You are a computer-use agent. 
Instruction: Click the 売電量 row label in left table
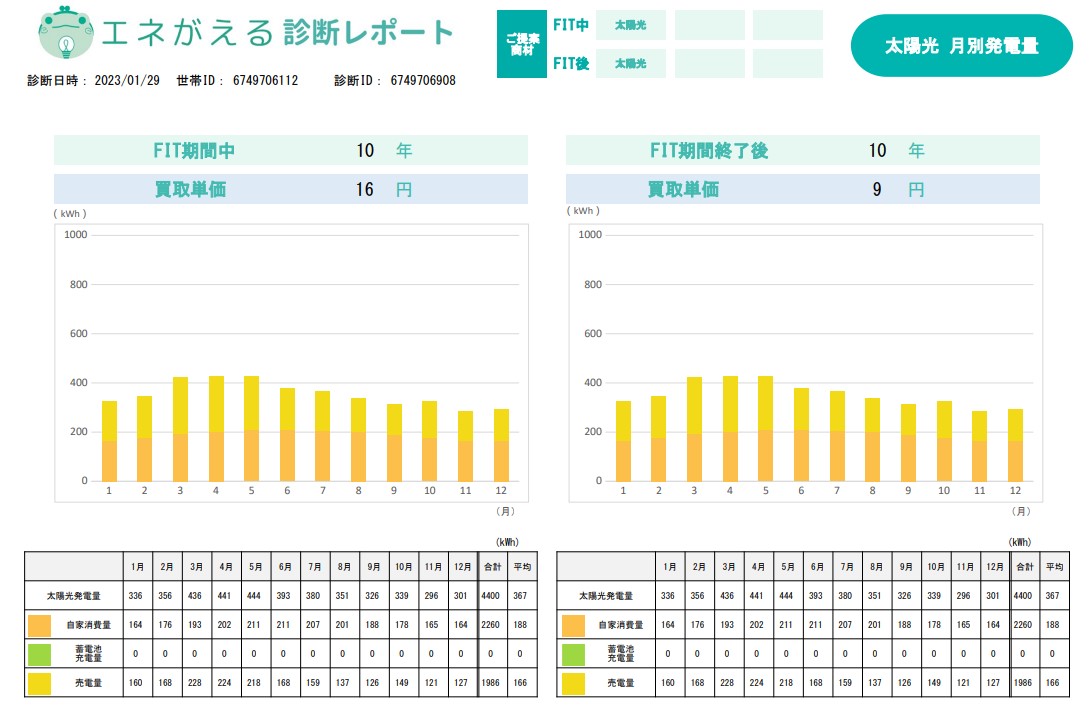(88, 683)
